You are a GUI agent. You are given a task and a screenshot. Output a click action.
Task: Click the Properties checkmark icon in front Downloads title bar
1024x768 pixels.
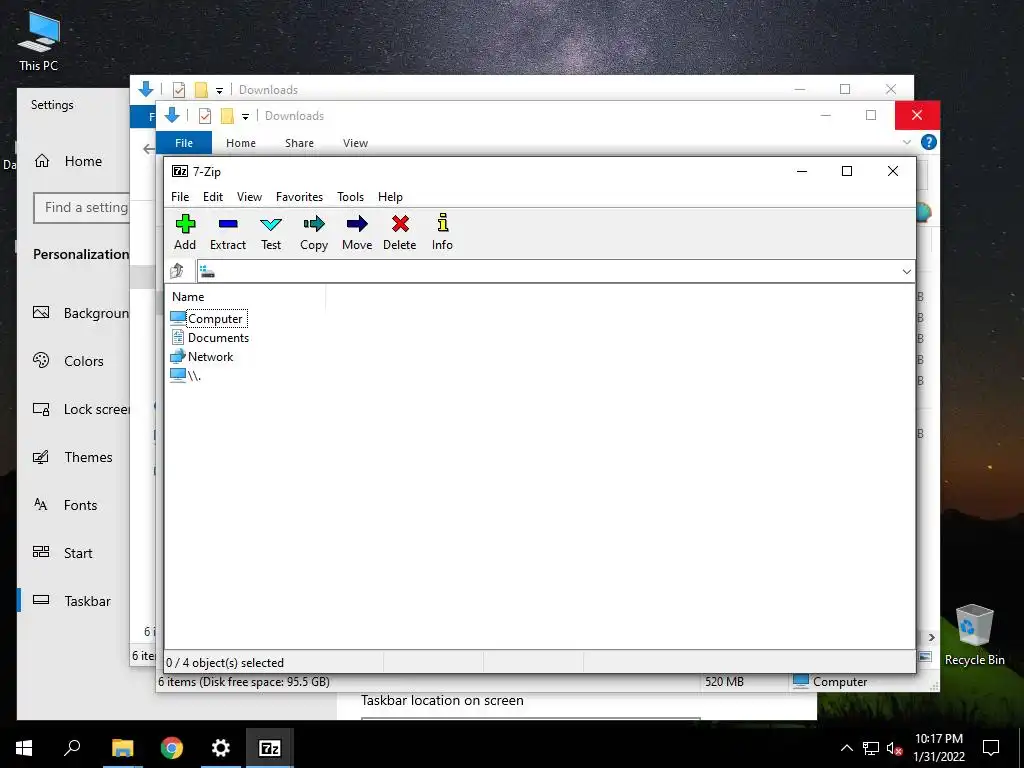coord(205,116)
